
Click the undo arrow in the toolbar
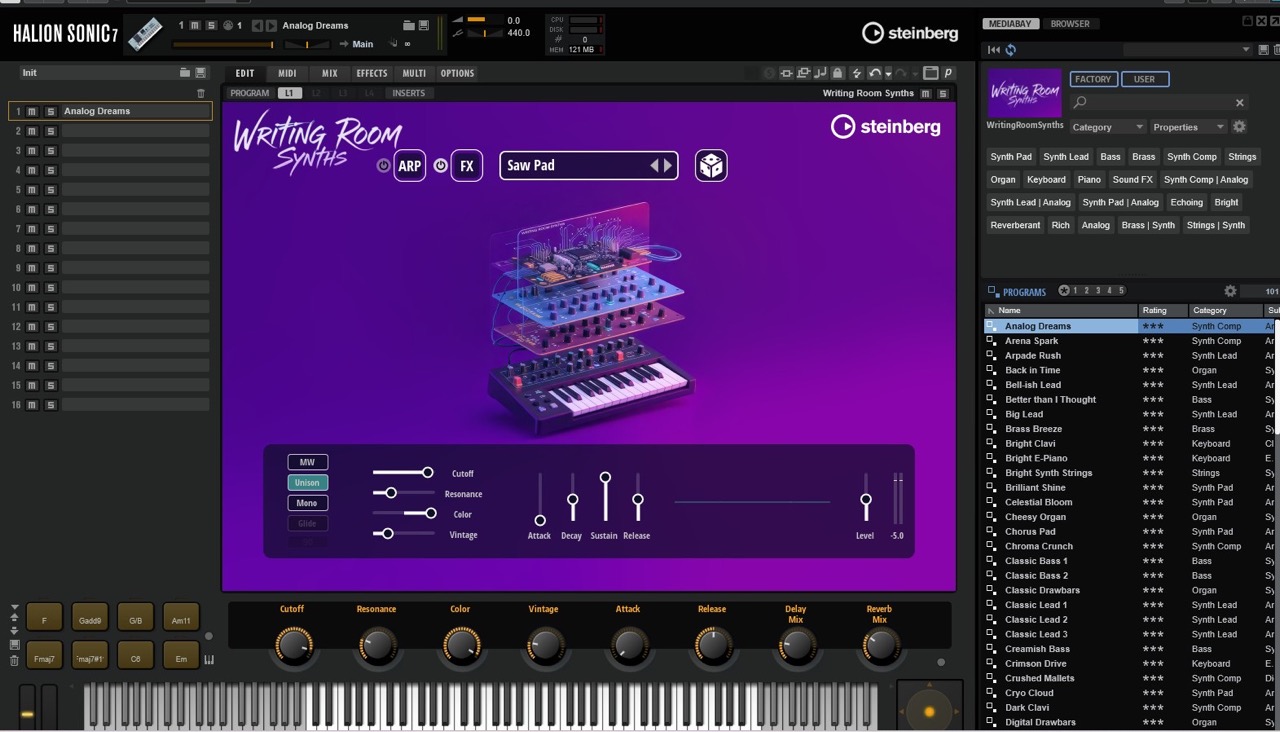pos(874,73)
